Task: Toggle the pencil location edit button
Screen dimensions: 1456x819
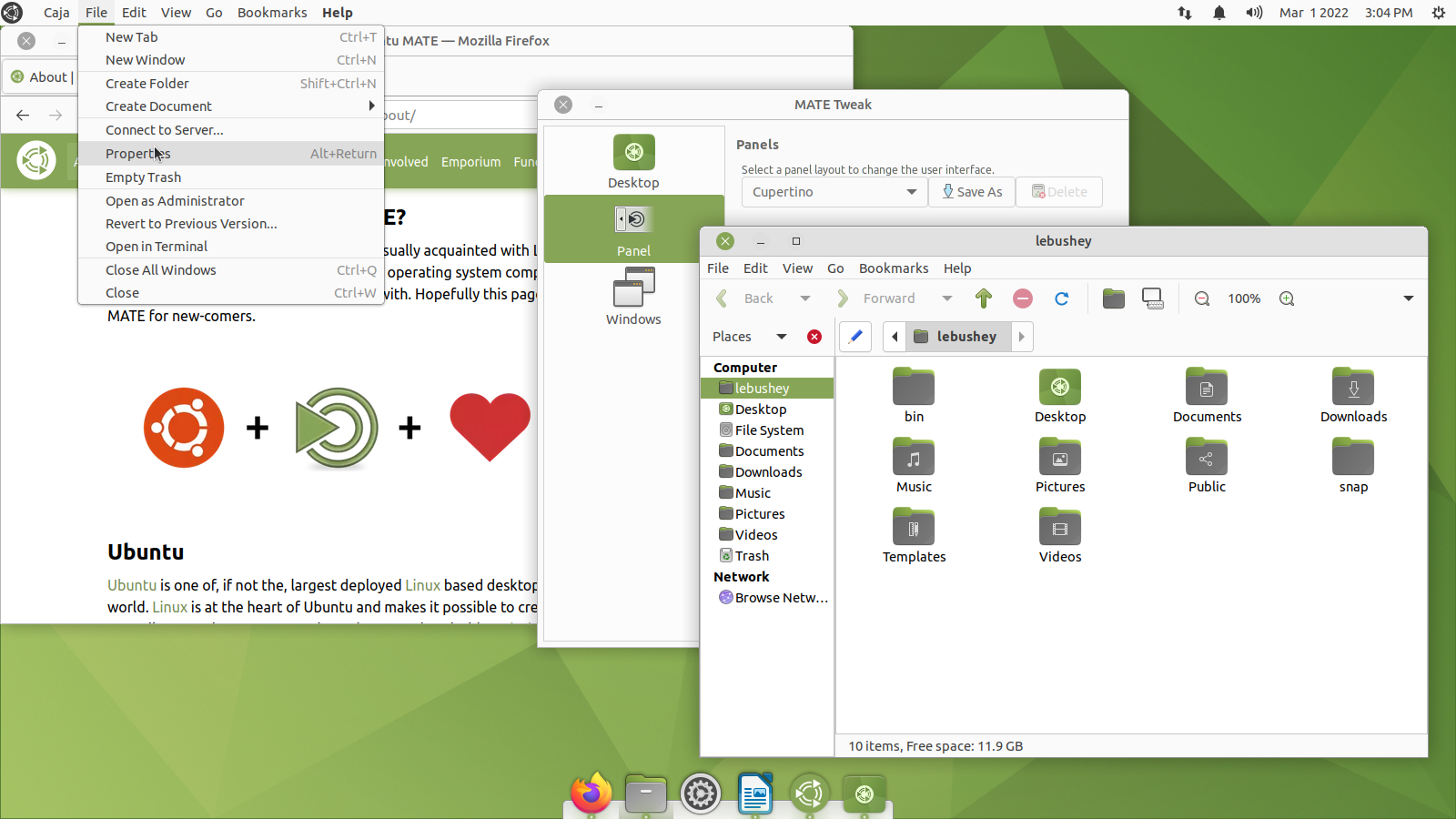Action: pyautogui.click(x=855, y=337)
